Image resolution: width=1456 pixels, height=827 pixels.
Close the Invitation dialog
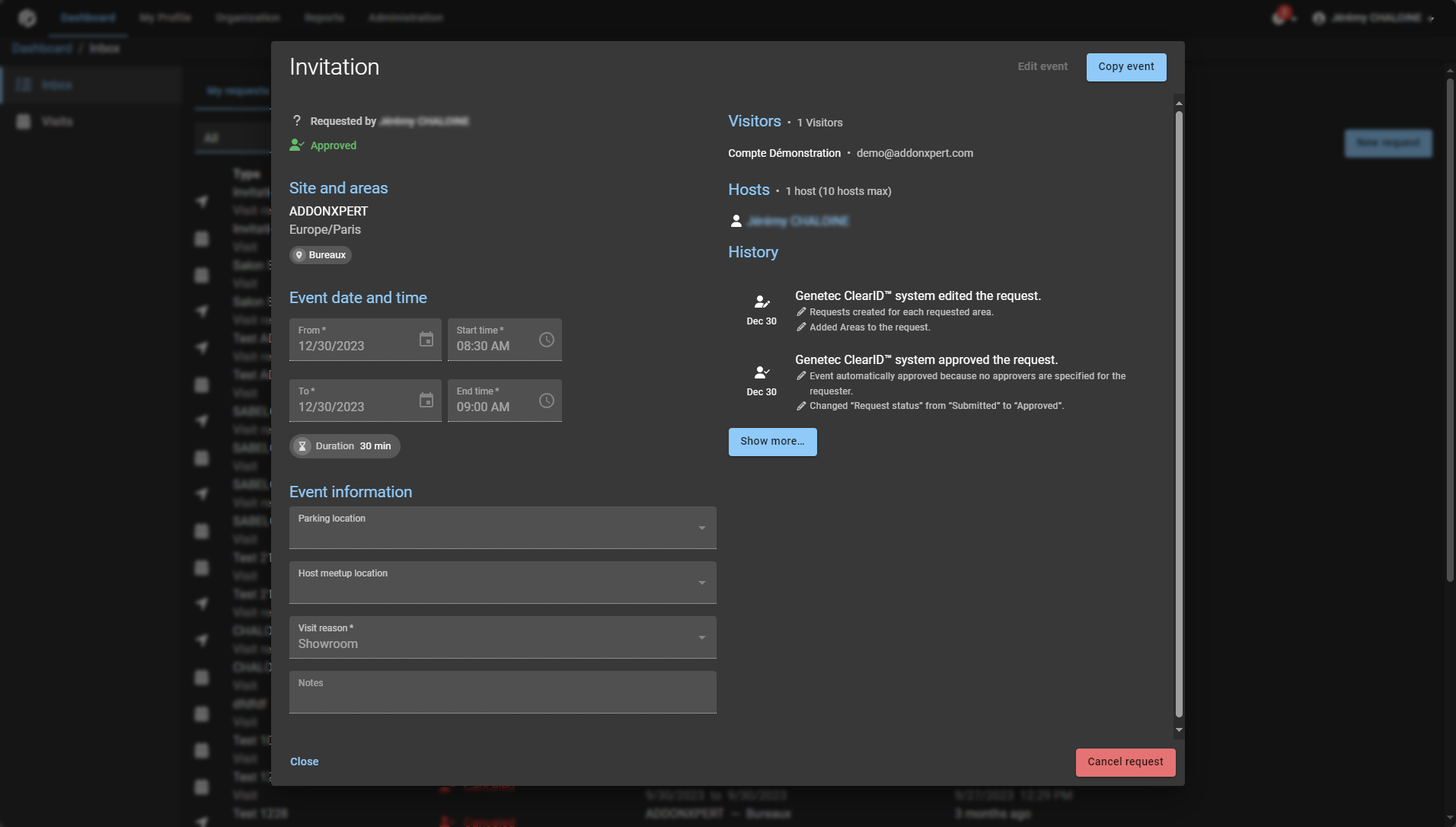click(304, 762)
